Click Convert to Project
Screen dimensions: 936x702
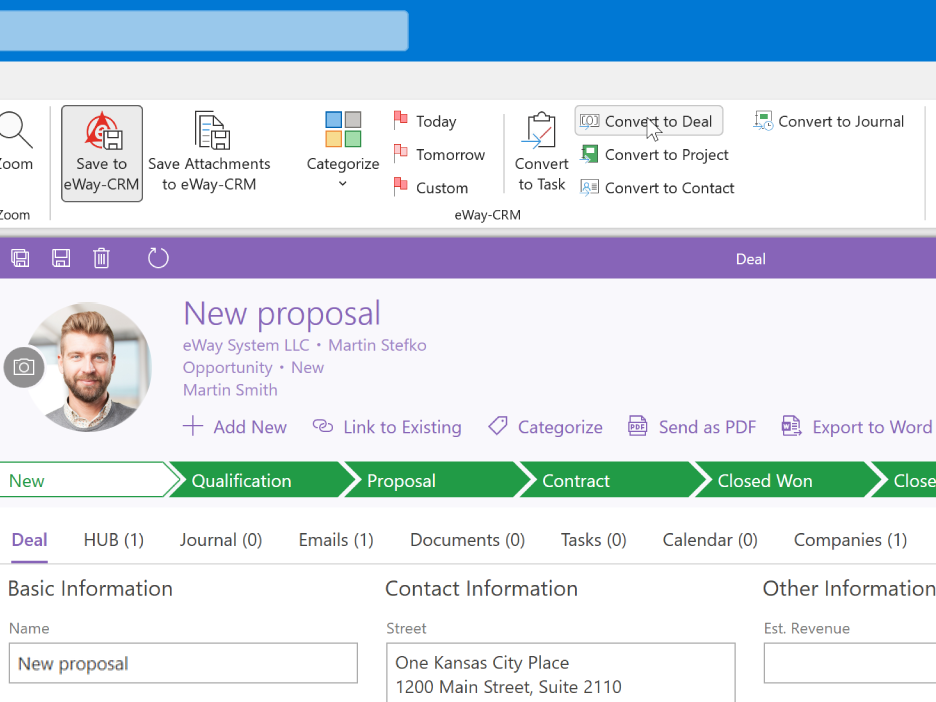click(x=654, y=155)
